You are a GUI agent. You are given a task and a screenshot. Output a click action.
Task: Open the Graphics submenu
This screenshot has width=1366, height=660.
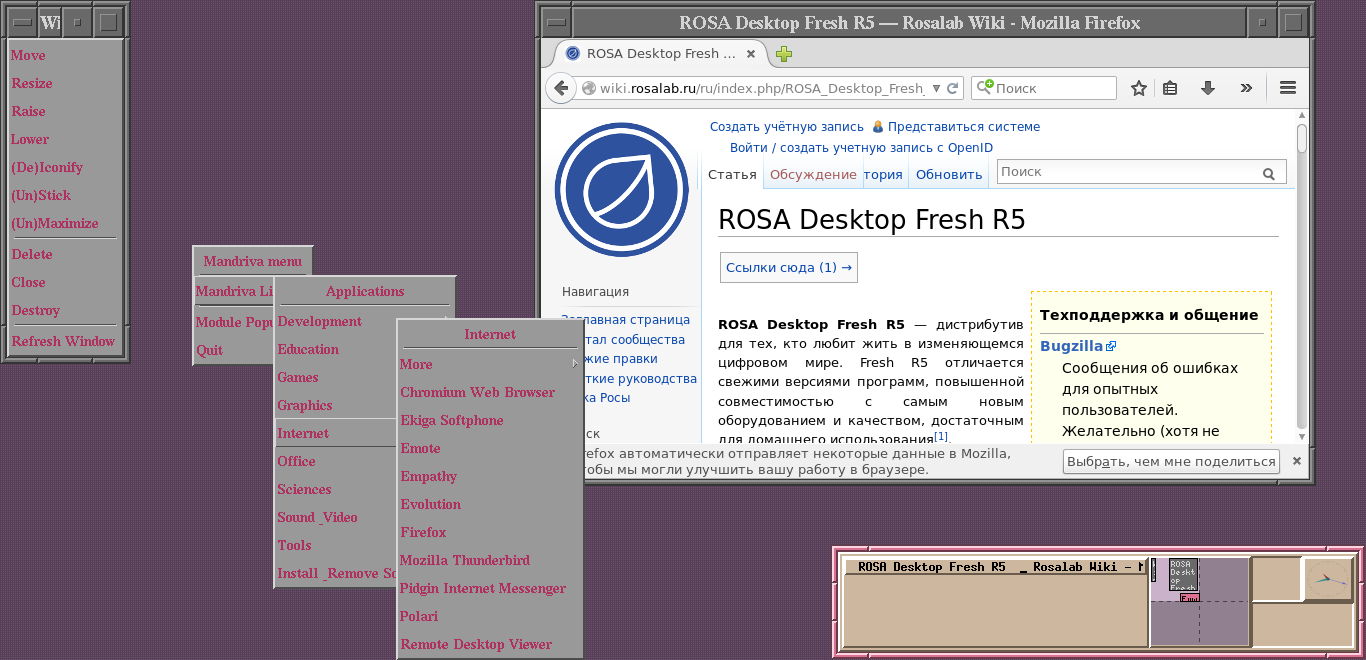(336, 406)
